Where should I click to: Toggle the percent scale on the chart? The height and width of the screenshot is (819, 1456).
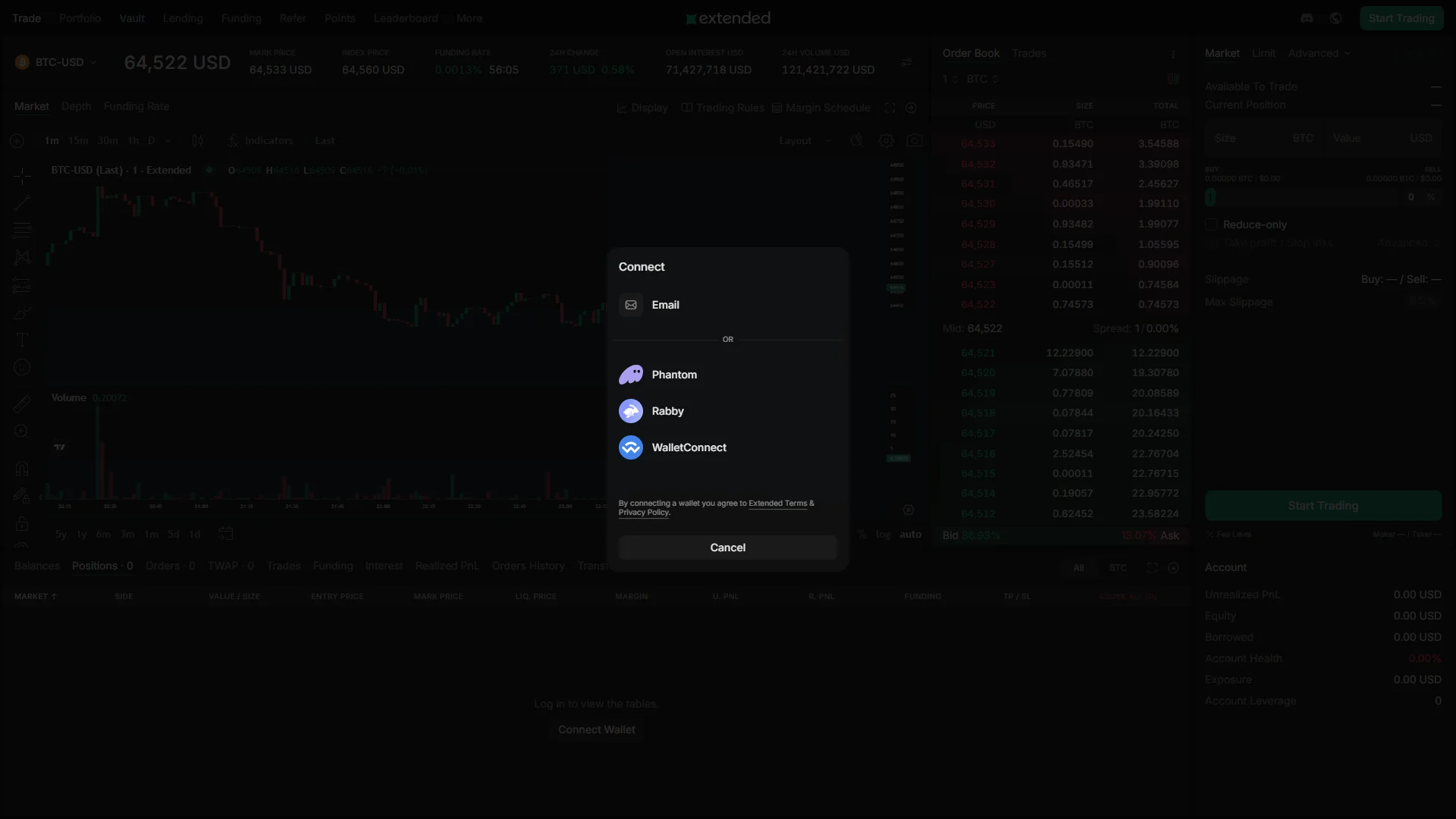point(861,535)
